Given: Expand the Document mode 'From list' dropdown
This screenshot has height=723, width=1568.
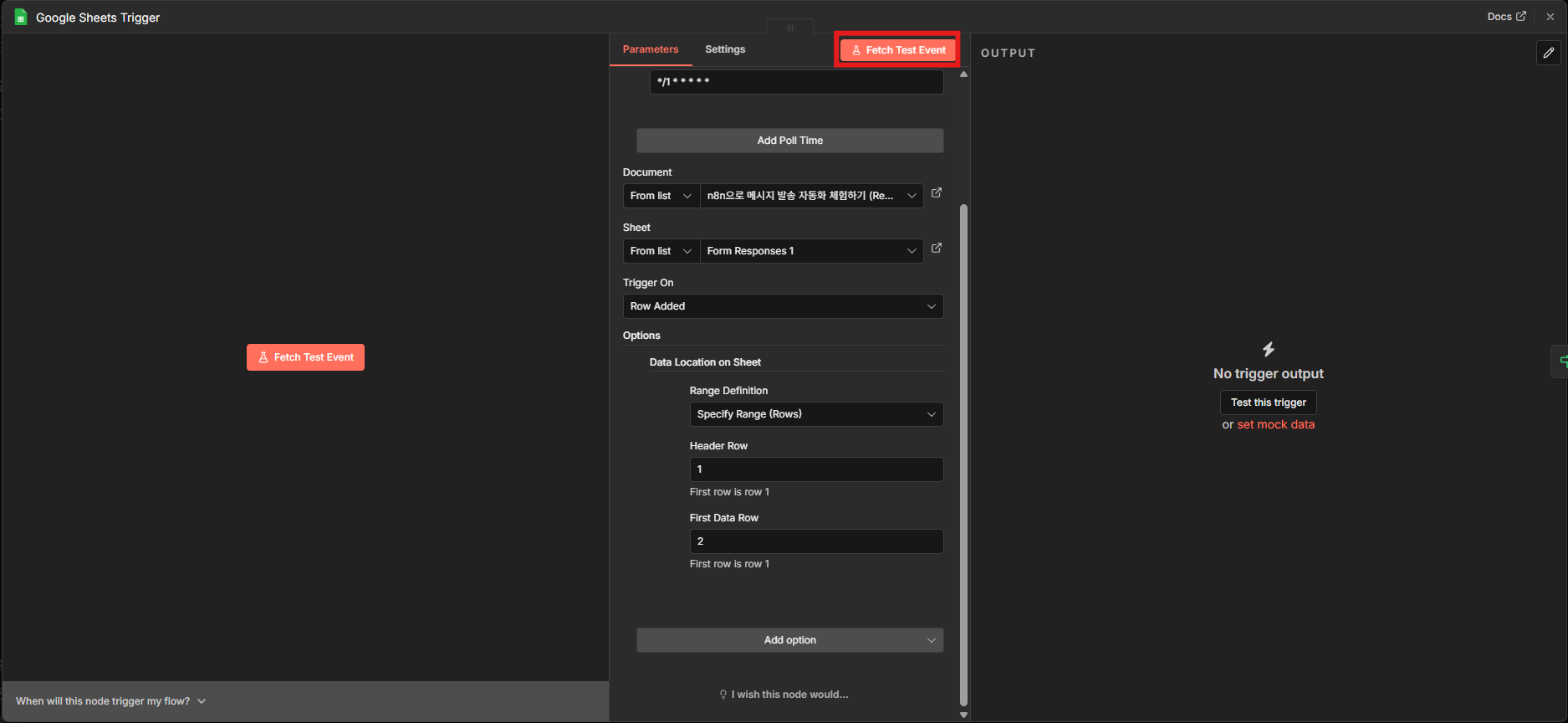Looking at the screenshot, I should pos(661,196).
